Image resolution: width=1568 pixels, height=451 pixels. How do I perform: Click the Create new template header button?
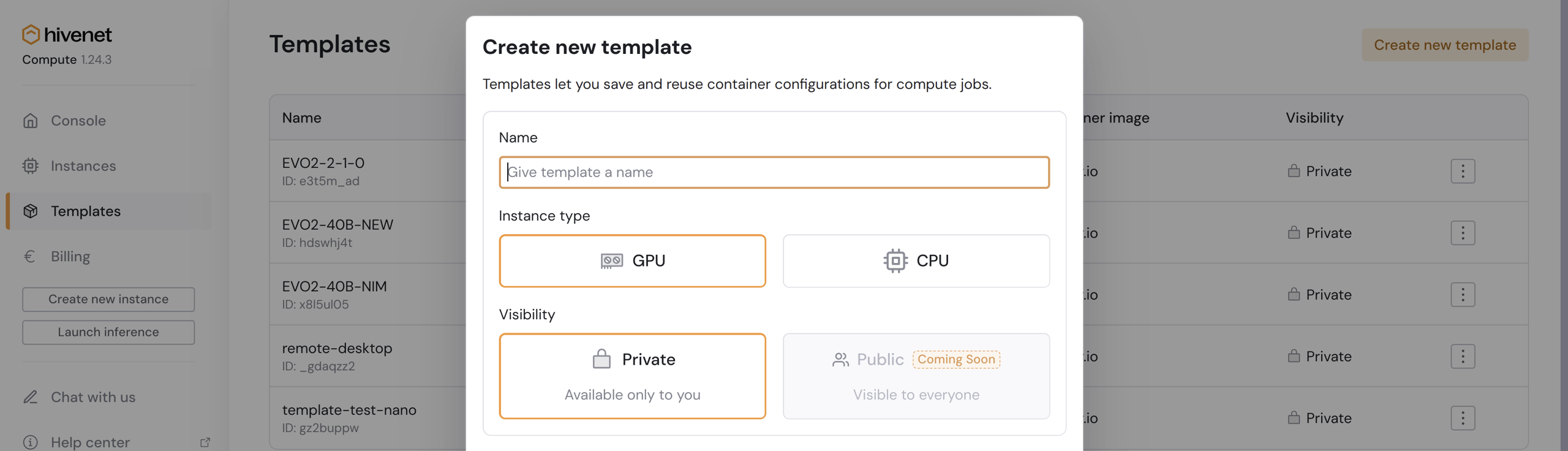tap(1444, 45)
